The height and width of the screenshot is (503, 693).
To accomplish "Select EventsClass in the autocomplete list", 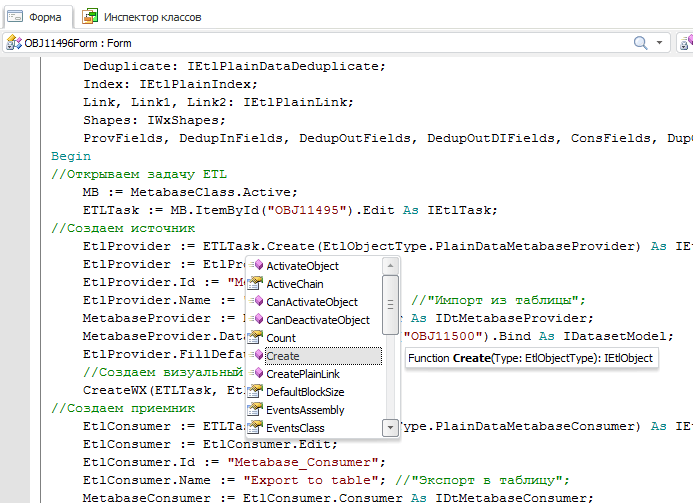I will 295,428.
